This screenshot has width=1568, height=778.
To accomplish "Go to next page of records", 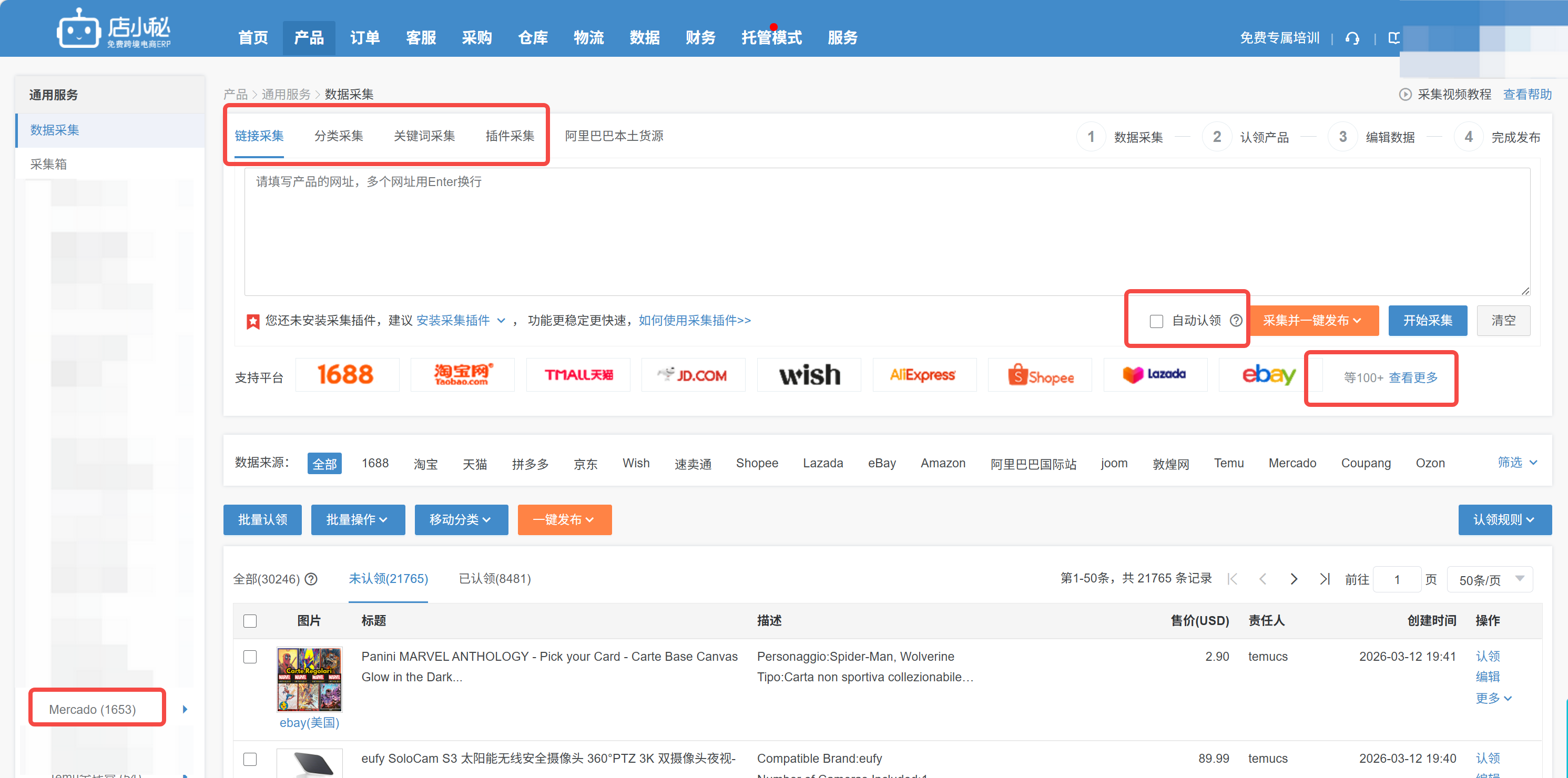I will click(1294, 579).
